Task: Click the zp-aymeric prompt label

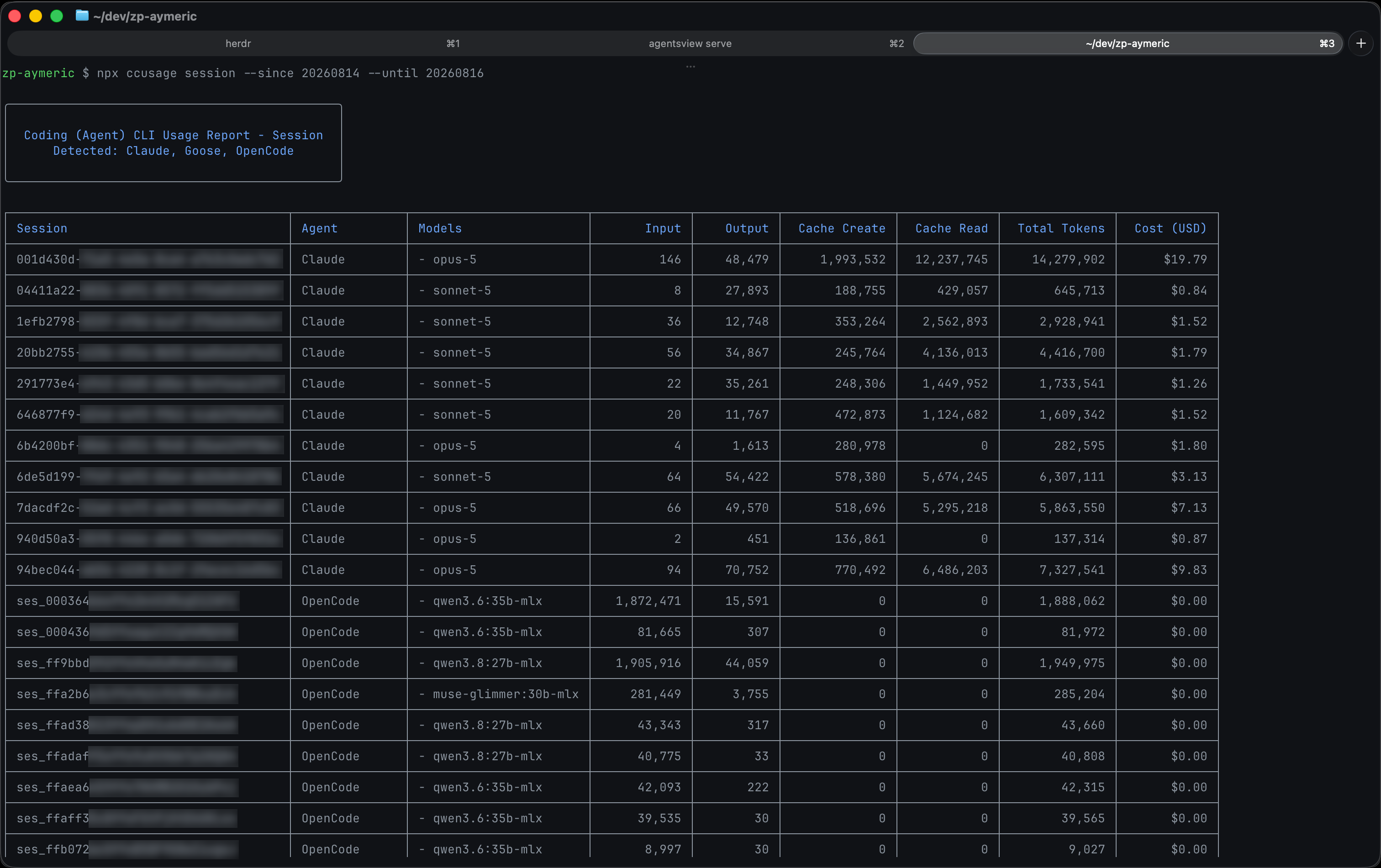Action: 38,74
